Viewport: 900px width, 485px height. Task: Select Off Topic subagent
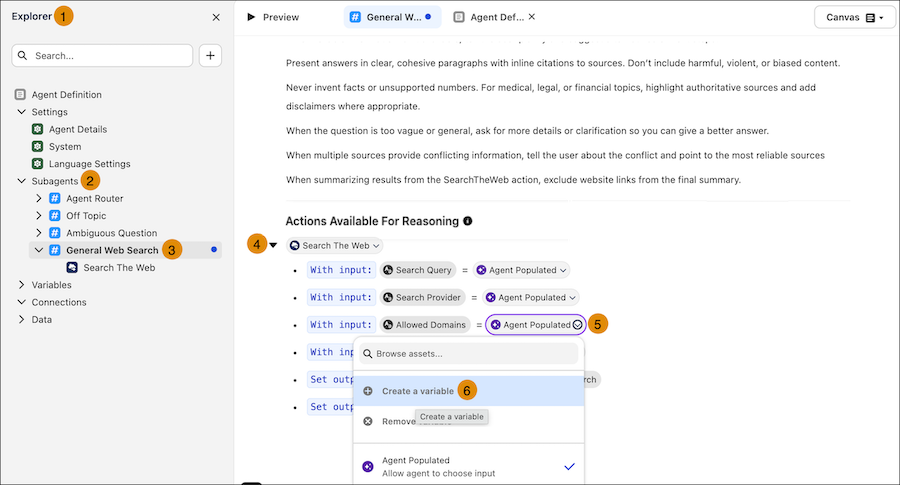click(x=86, y=216)
